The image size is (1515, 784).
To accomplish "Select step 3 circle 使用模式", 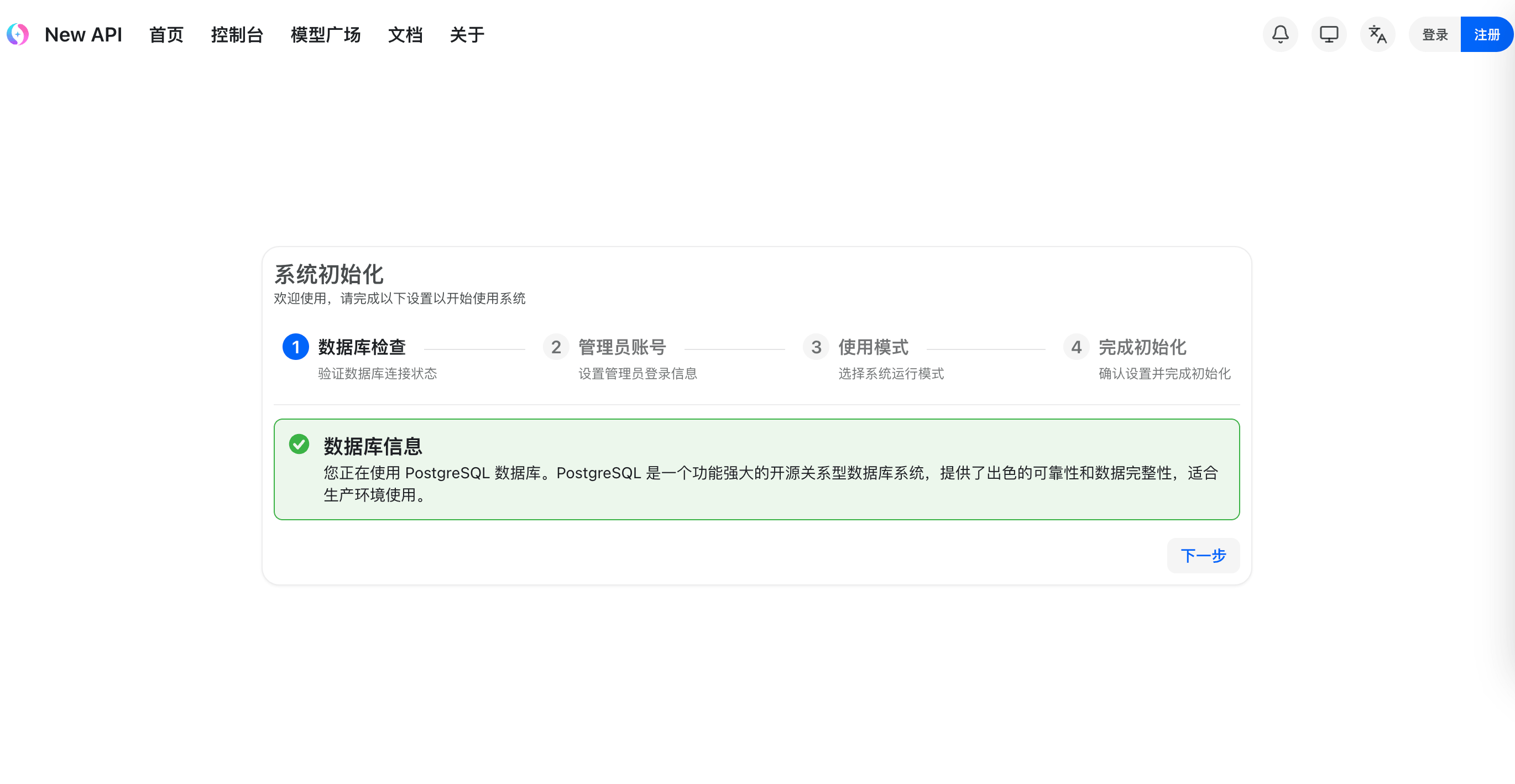I will coord(816,347).
